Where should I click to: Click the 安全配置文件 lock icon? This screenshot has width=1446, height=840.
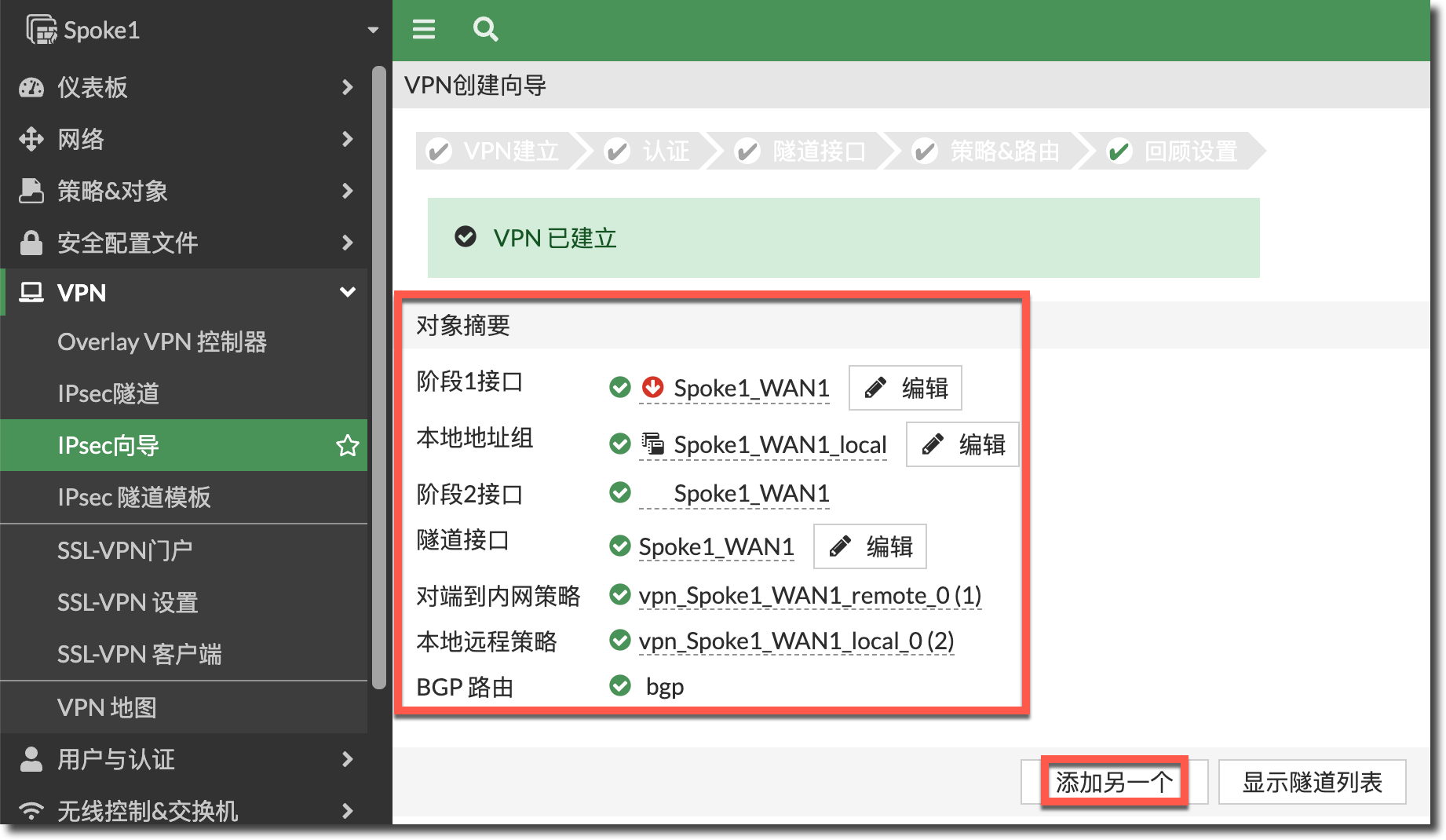31,243
